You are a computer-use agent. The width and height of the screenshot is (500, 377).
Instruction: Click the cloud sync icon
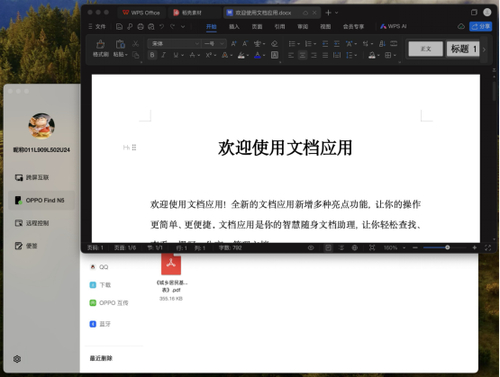coord(461,26)
